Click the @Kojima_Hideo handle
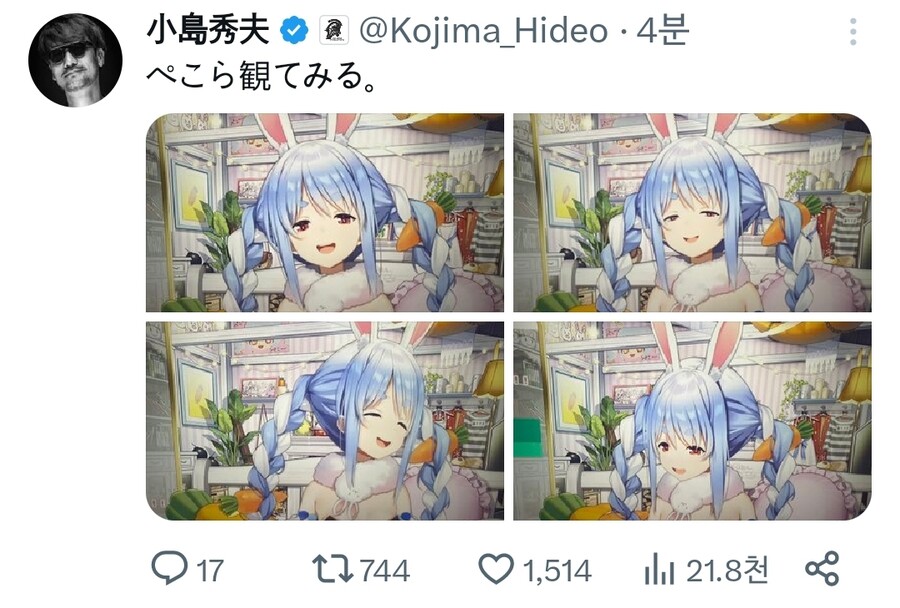Viewport: 900px width, 608px height. pos(483,30)
